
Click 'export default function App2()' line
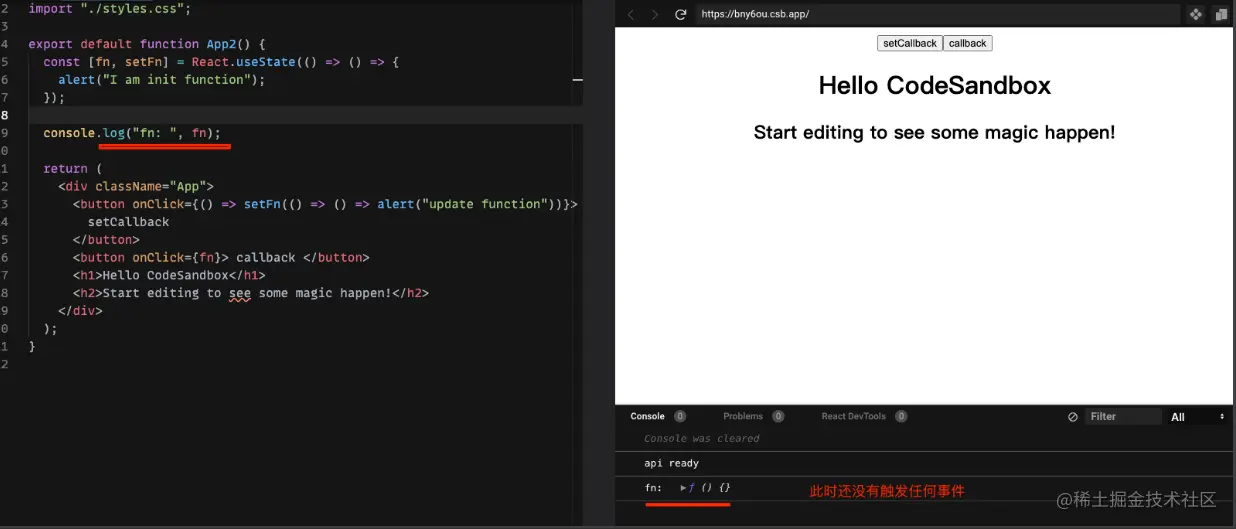point(146,44)
